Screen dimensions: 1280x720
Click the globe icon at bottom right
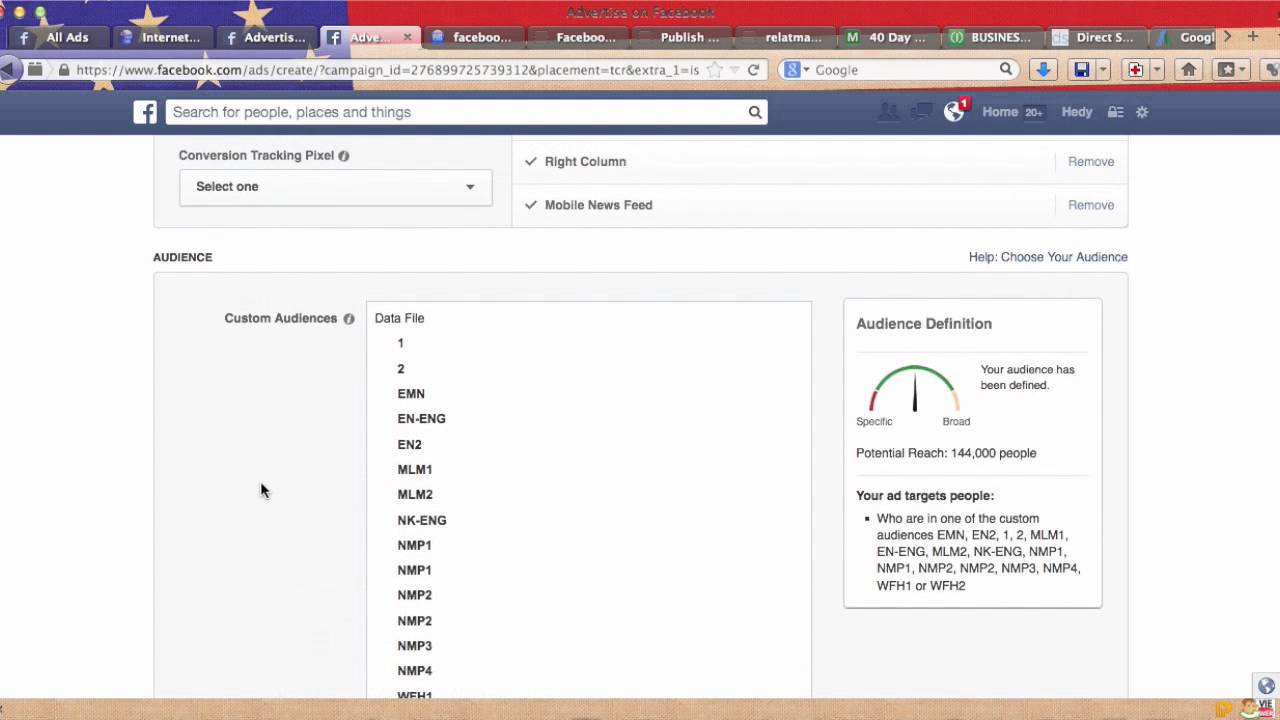[1266, 686]
